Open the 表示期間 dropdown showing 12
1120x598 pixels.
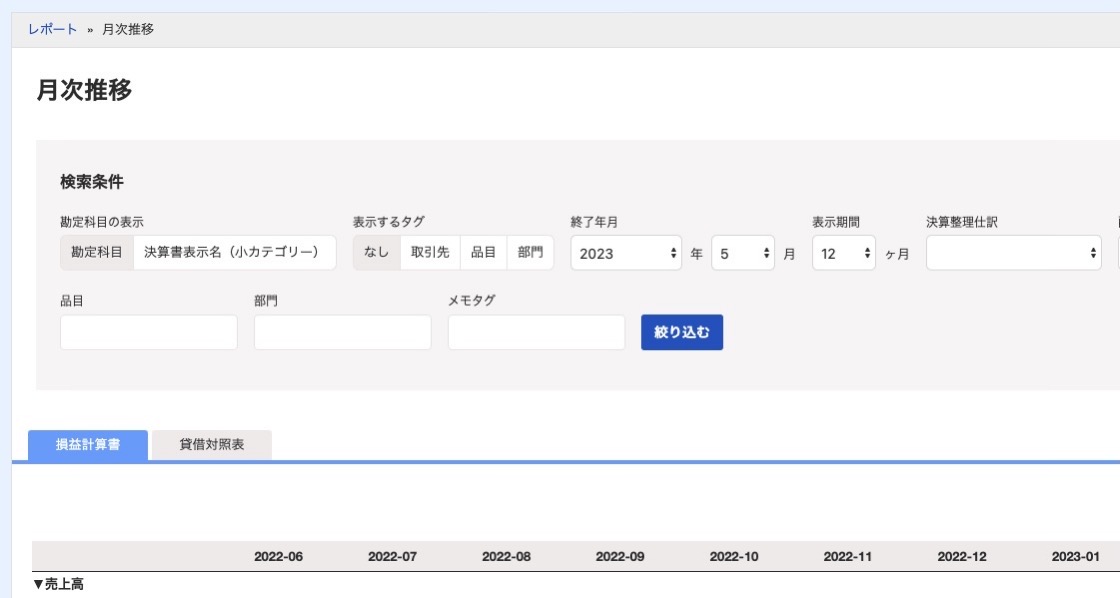point(844,253)
